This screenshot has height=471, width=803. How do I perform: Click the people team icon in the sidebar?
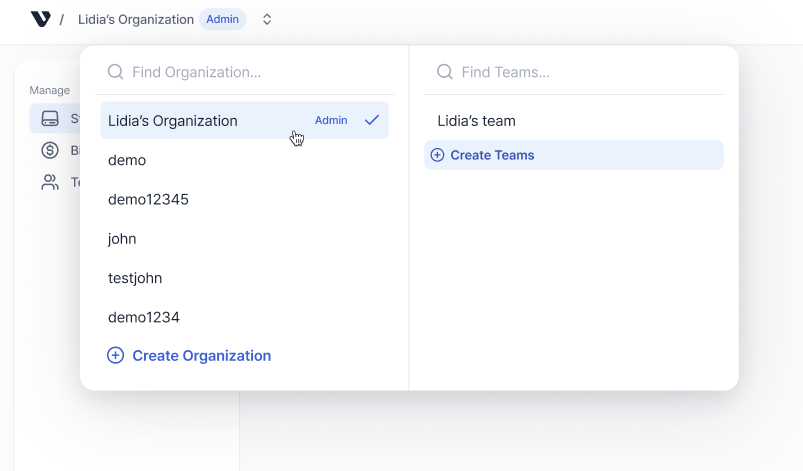click(x=50, y=182)
